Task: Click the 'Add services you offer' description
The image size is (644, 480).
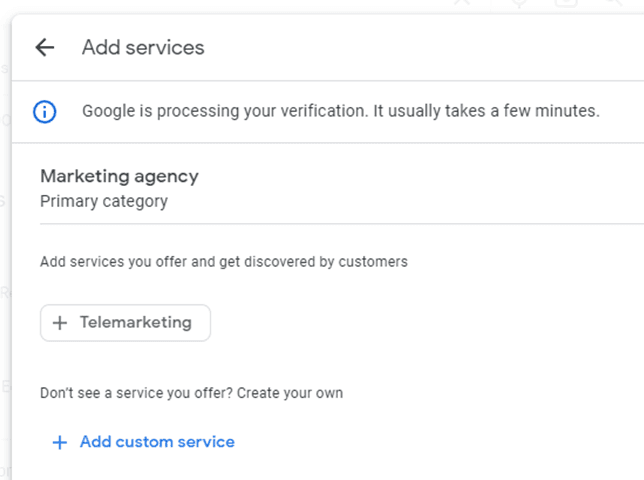Action: click(x=224, y=262)
